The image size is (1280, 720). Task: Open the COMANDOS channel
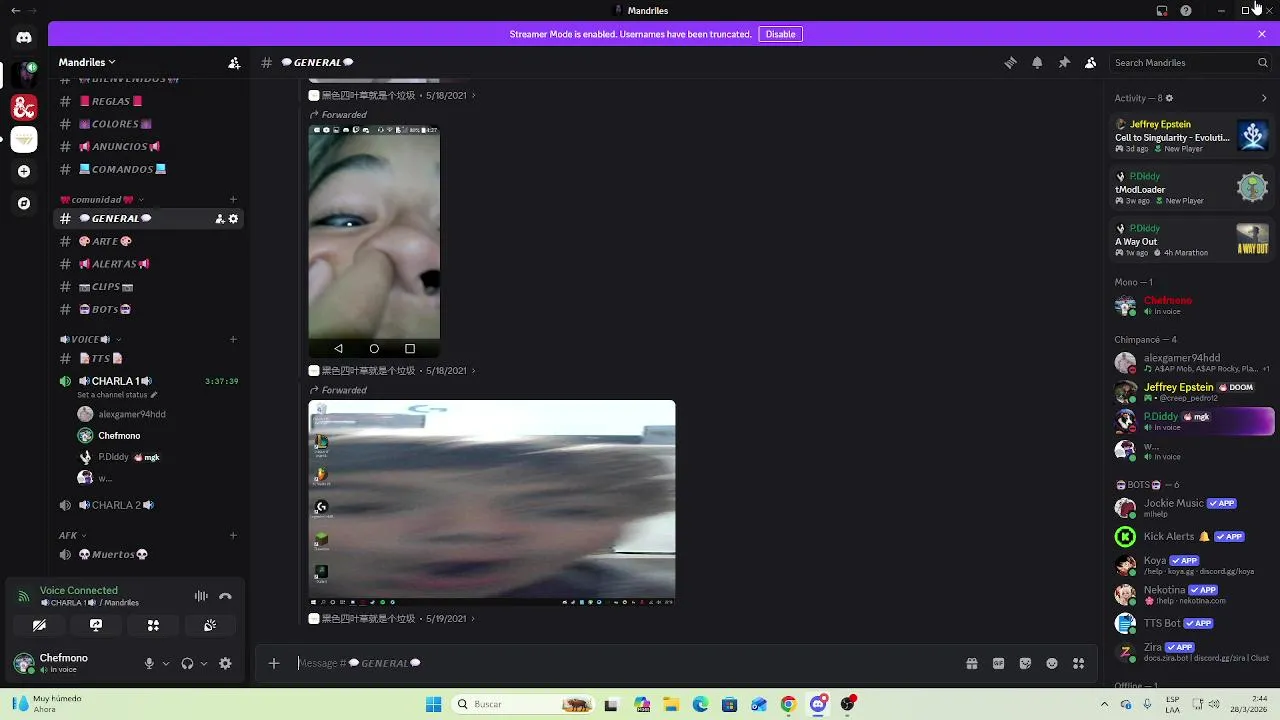click(x=148, y=169)
